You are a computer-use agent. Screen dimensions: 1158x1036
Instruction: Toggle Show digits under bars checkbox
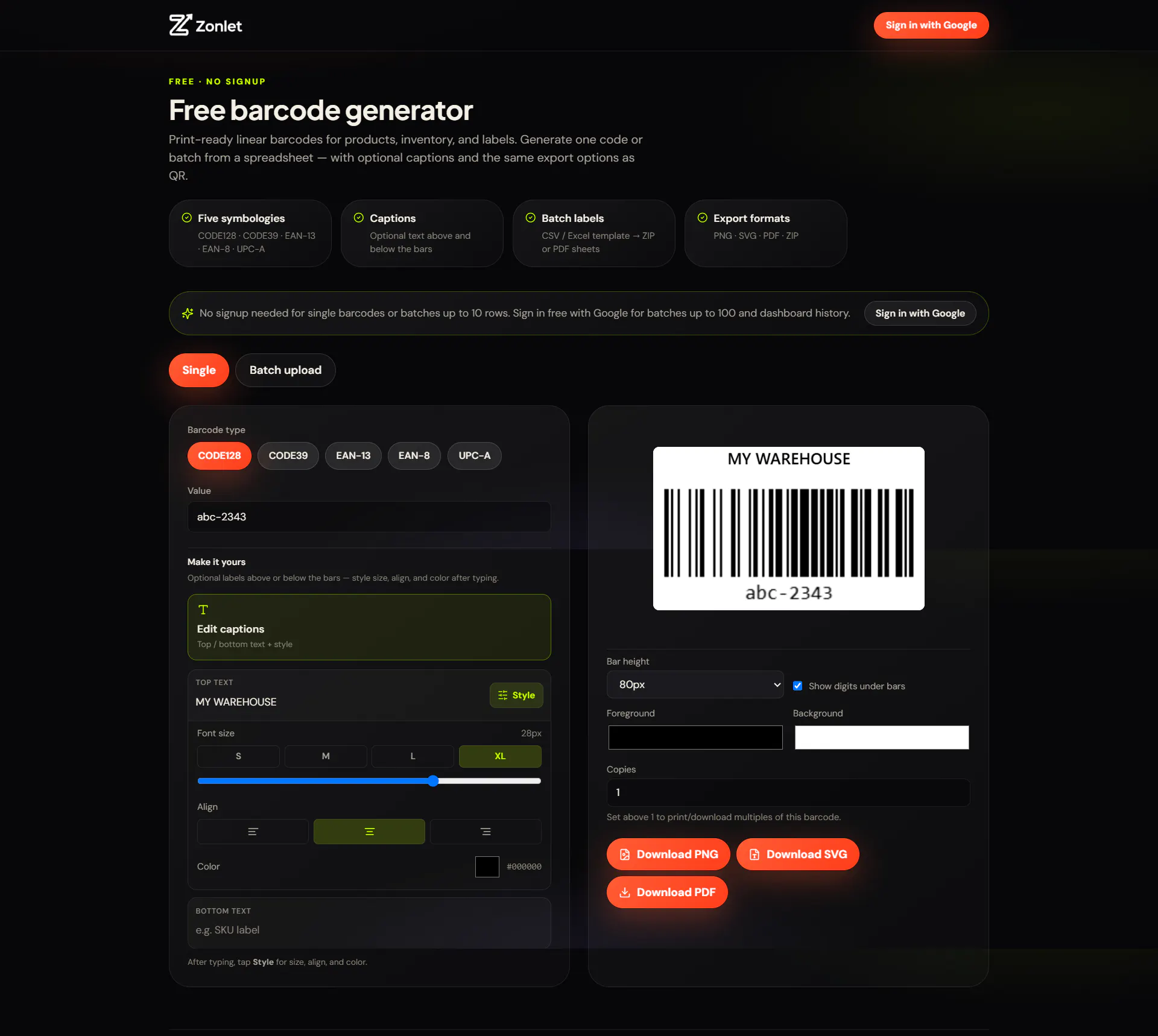tap(798, 686)
